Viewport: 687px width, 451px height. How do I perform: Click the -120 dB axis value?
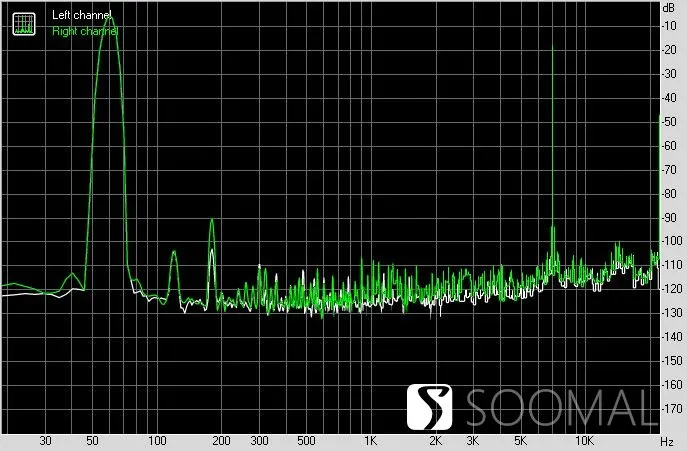[x=671, y=289]
